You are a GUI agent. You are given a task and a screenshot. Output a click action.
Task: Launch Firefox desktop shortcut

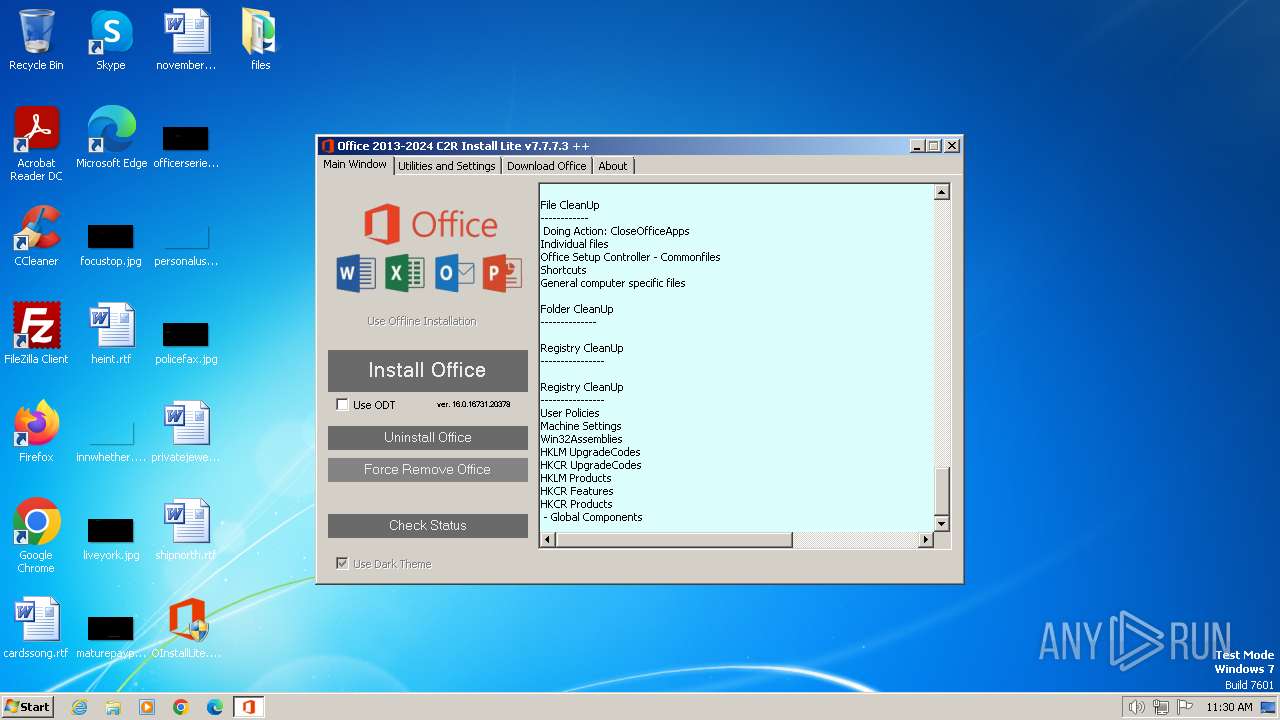[x=36, y=432]
